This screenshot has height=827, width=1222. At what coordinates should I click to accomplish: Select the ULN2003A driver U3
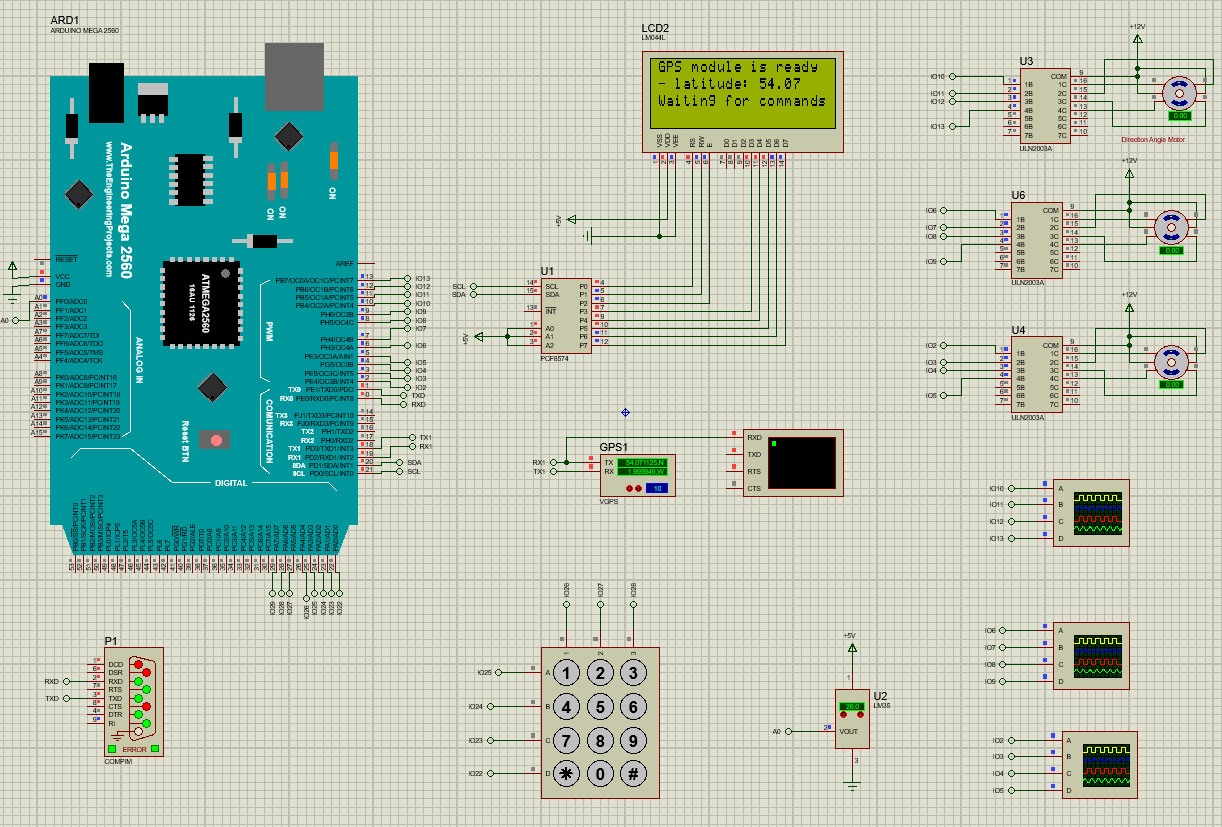point(1043,105)
